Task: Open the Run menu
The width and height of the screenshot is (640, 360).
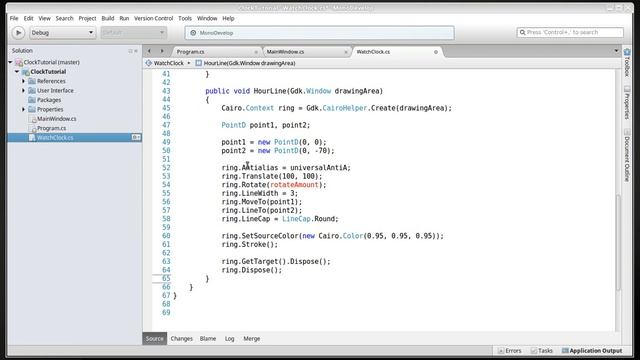Action: click(124, 18)
